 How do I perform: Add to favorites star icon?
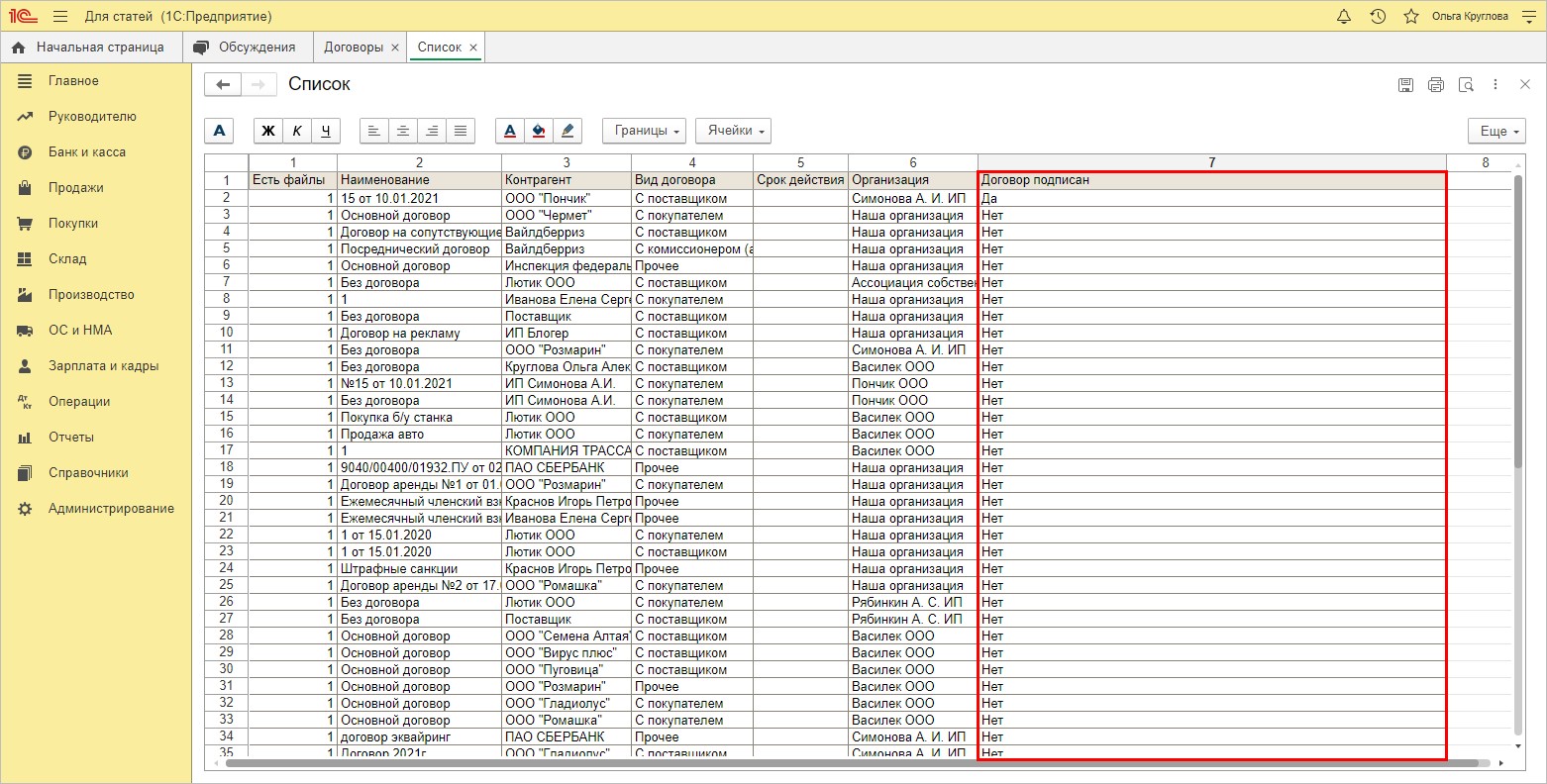tap(1411, 17)
